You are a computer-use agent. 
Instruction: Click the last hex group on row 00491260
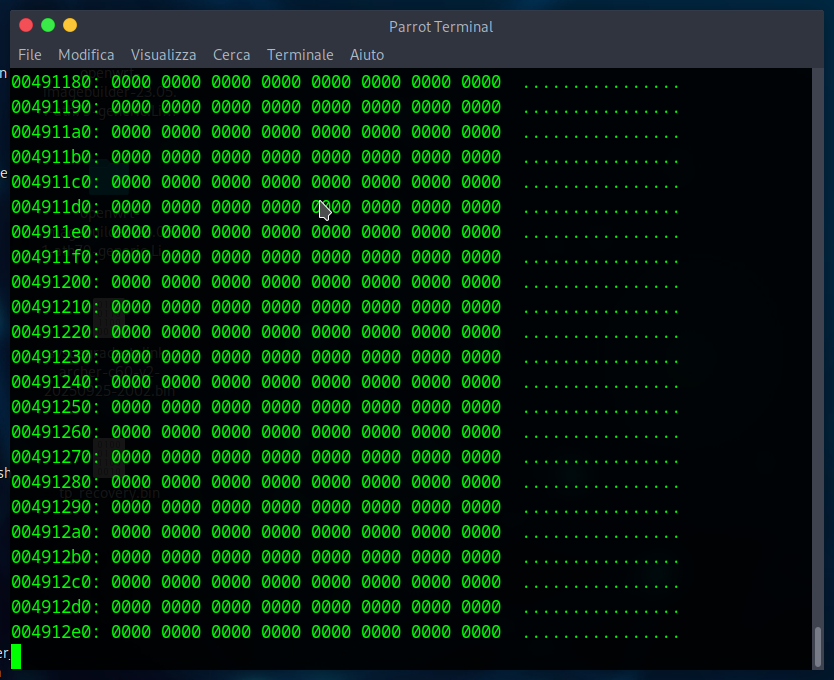pos(481,432)
